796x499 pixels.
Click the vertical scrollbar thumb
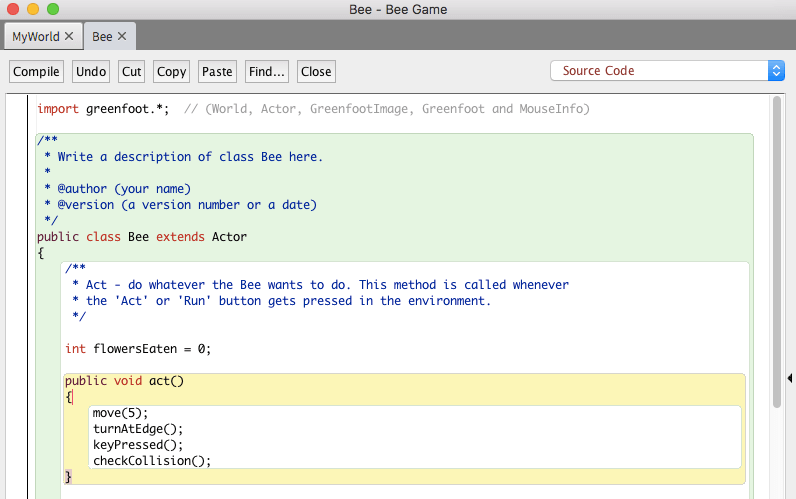point(777,252)
